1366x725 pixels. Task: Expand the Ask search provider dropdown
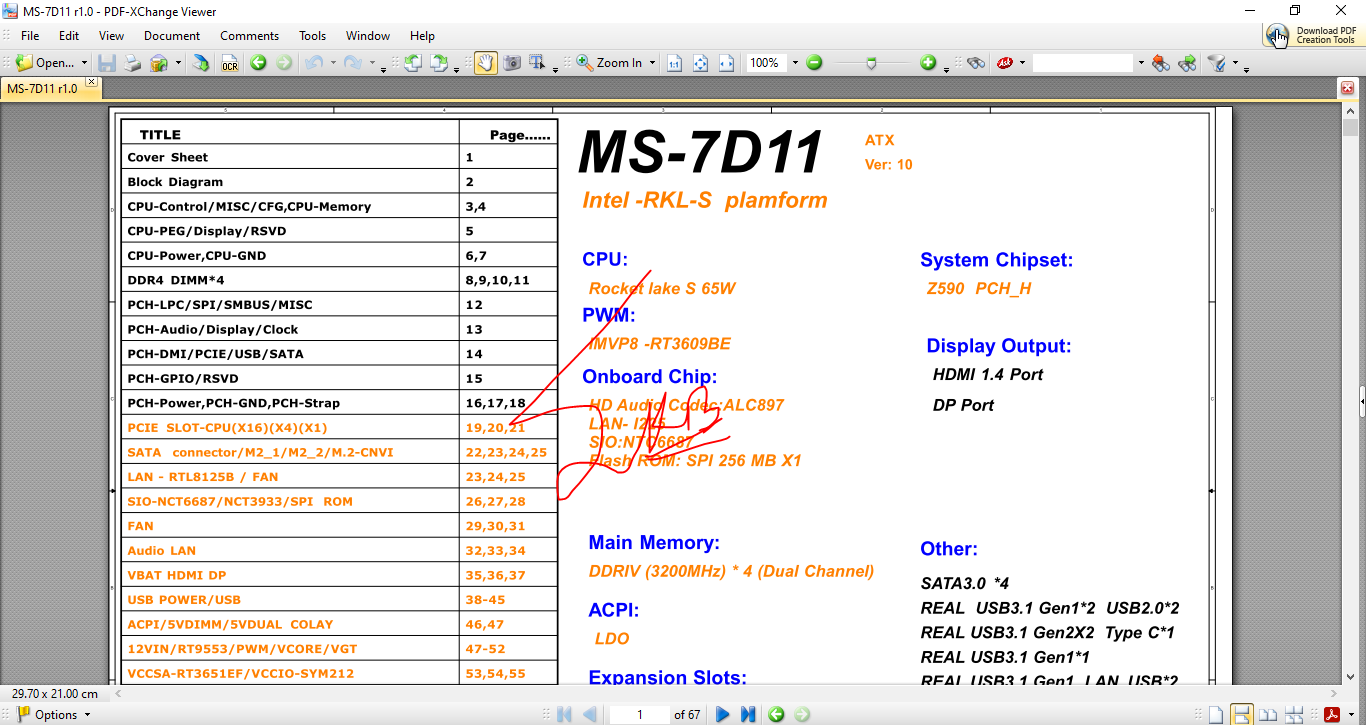pyautogui.click(x=1023, y=63)
